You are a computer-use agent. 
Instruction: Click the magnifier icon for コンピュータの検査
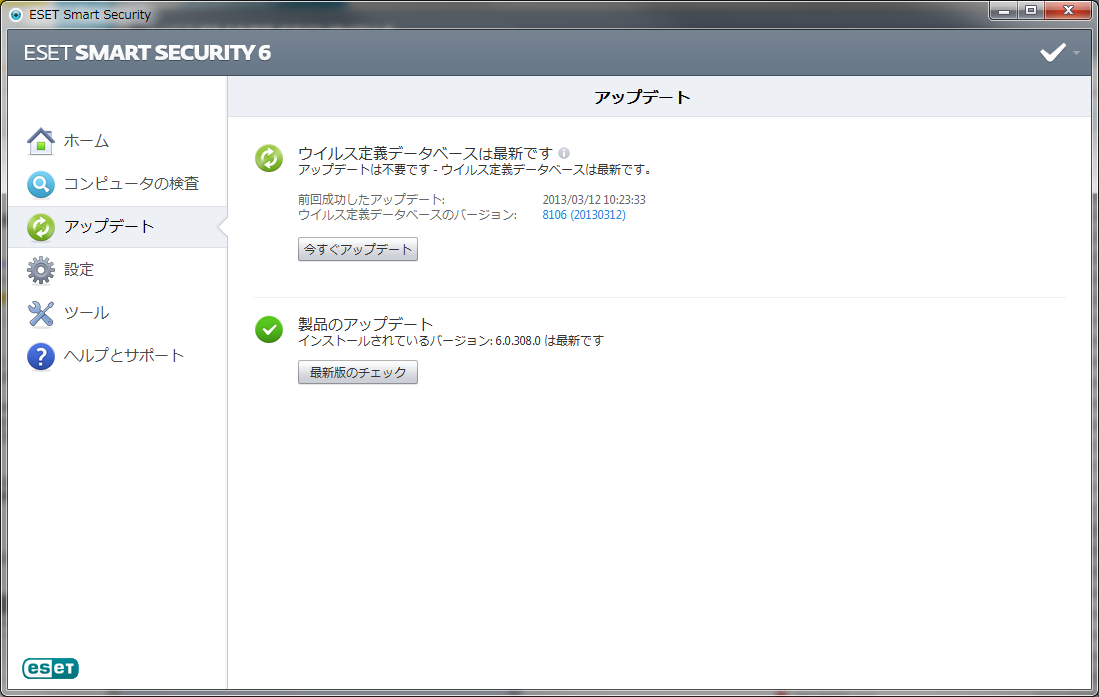pos(41,184)
